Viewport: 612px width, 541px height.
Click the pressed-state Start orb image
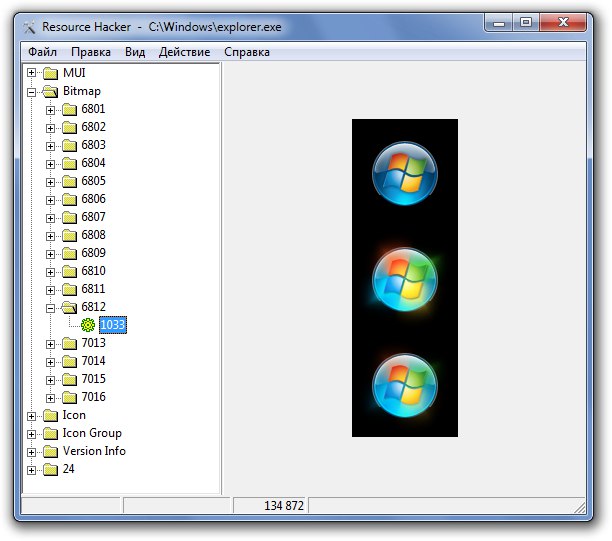(x=405, y=386)
